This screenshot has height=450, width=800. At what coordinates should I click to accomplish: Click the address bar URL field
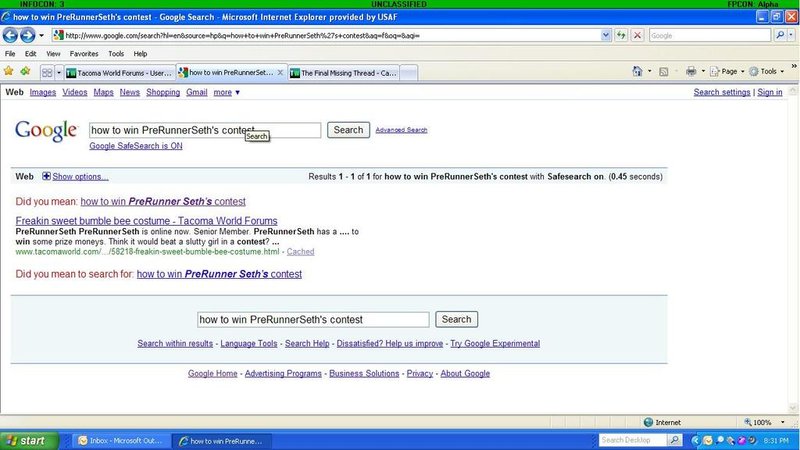(x=327, y=35)
